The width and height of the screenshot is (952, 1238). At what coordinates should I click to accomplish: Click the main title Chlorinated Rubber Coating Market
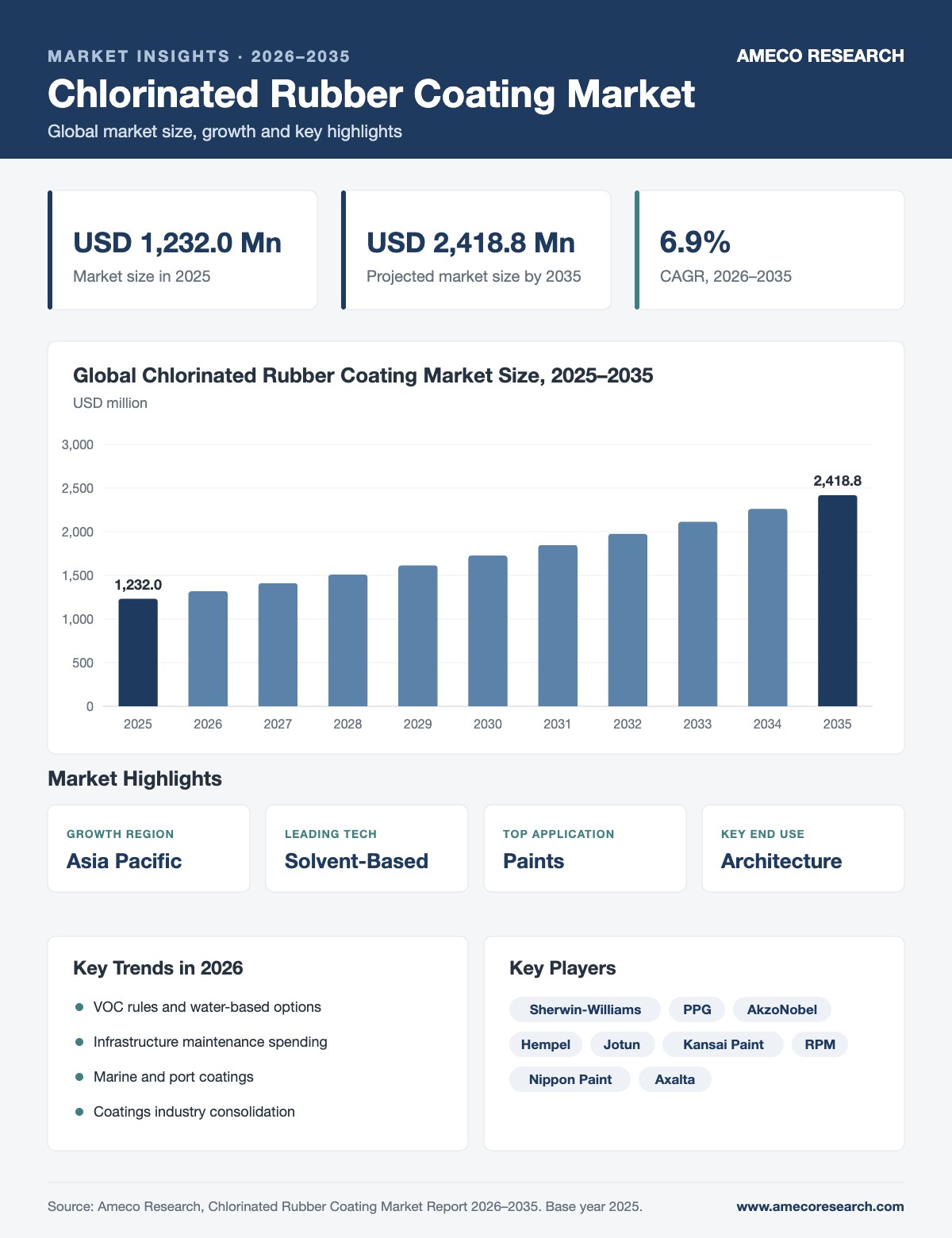click(x=371, y=94)
